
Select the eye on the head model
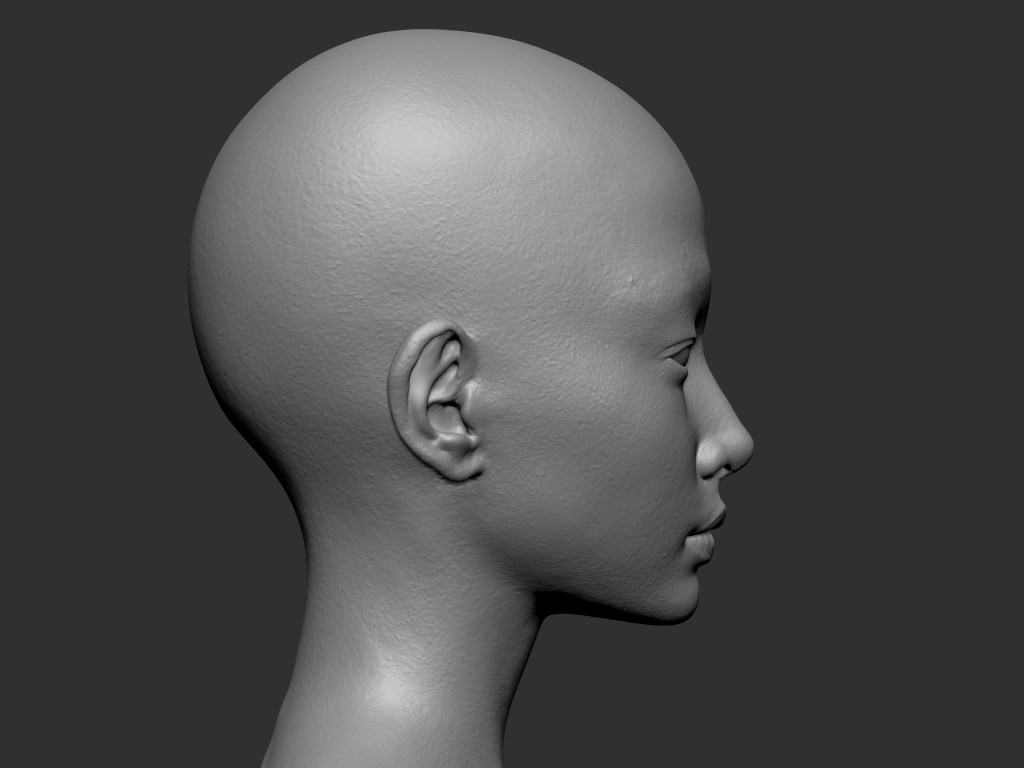coord(682,352)
